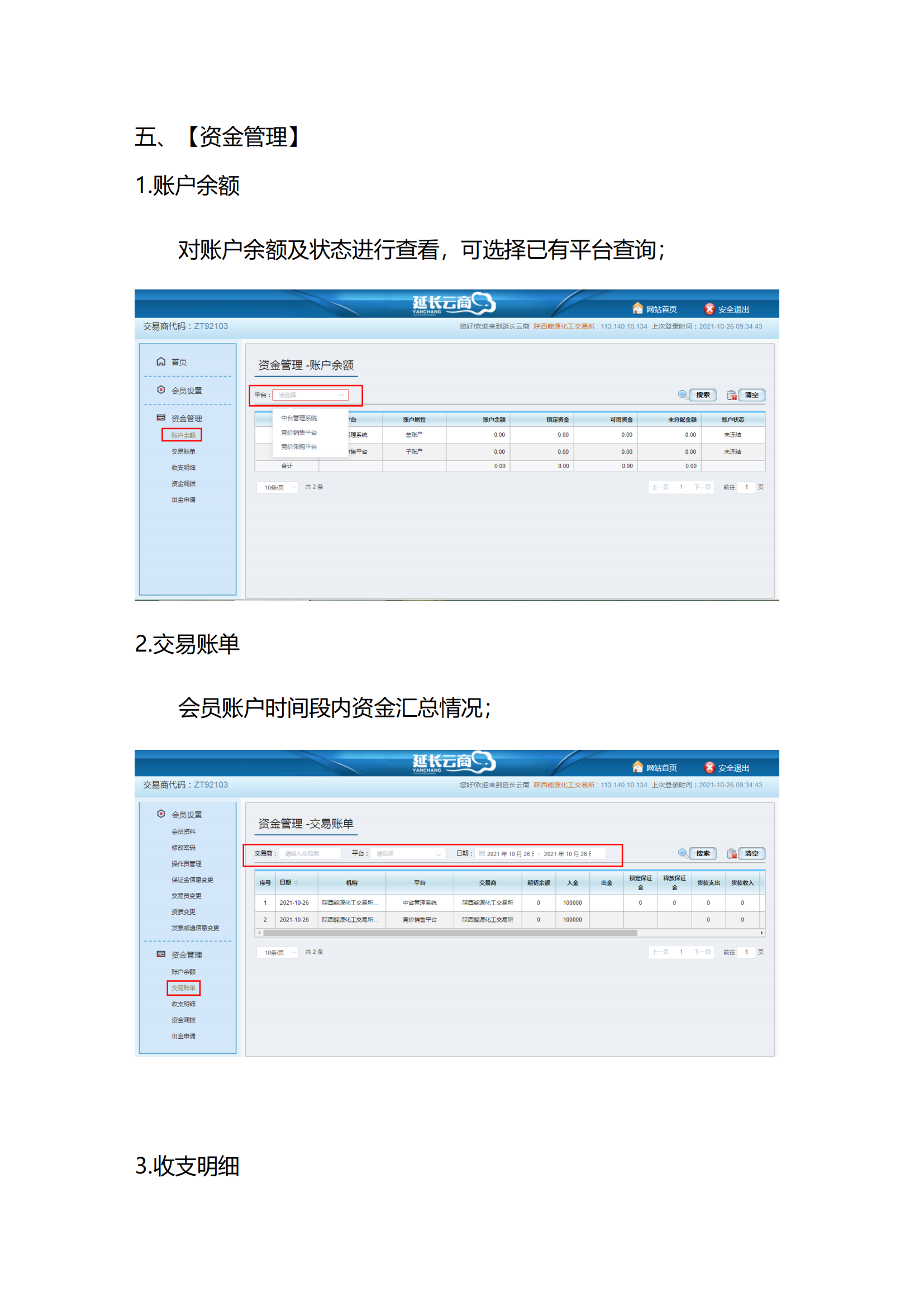Viewport: 924px width, 1307px height.
Task: Click 上一页 on 交易账单 page pagination
Action: click(660, 952)
